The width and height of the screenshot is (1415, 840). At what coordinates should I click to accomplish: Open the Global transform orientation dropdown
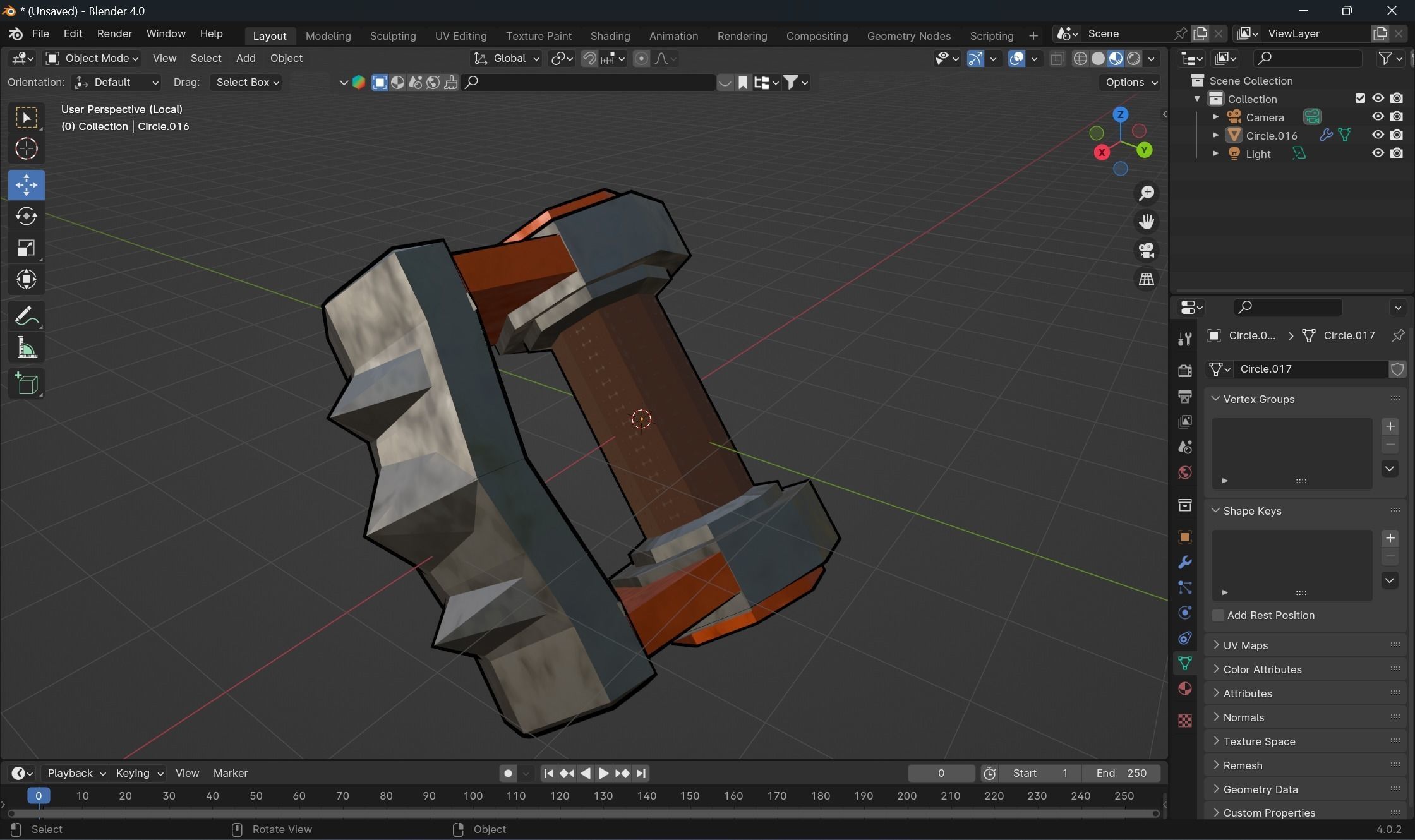[x=507, y=59]
